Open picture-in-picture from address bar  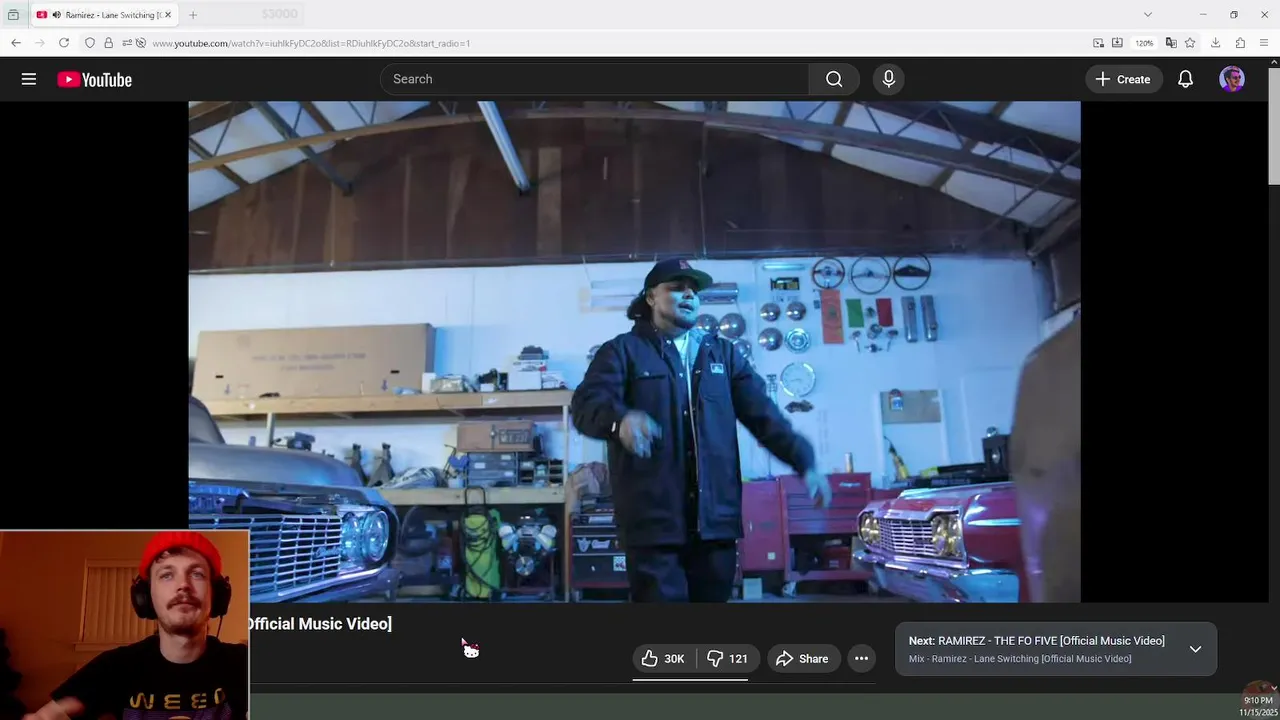click(1099, 43)
